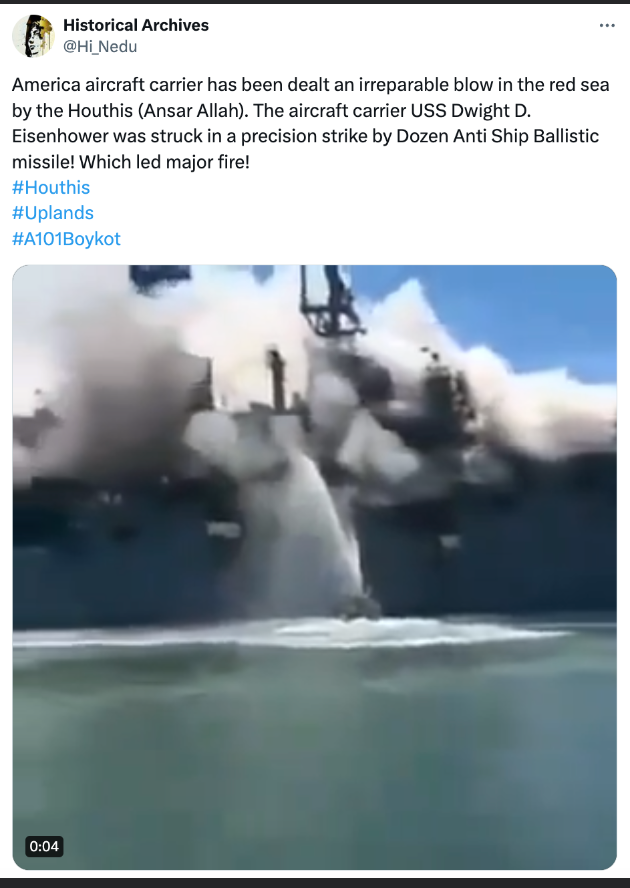Click the word "Eisenhower" in tweet text

coord(60,136)
